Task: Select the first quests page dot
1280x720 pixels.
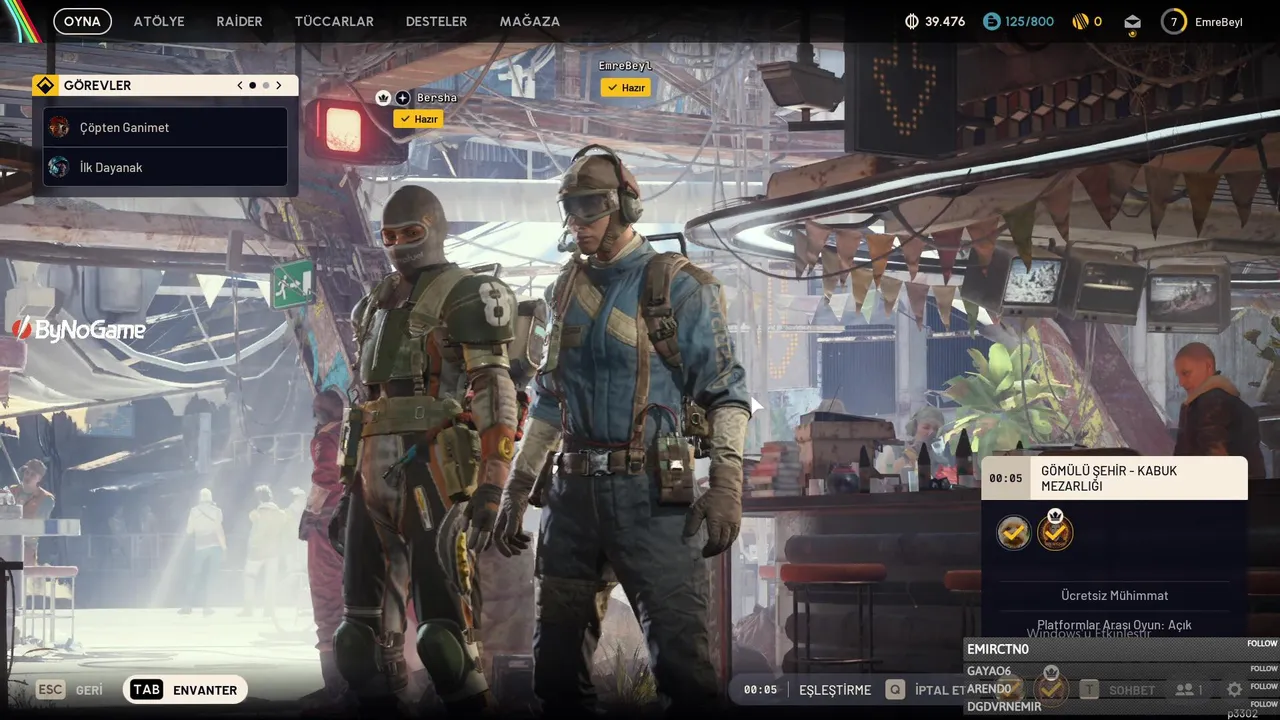Action: (x=252, y=85)
